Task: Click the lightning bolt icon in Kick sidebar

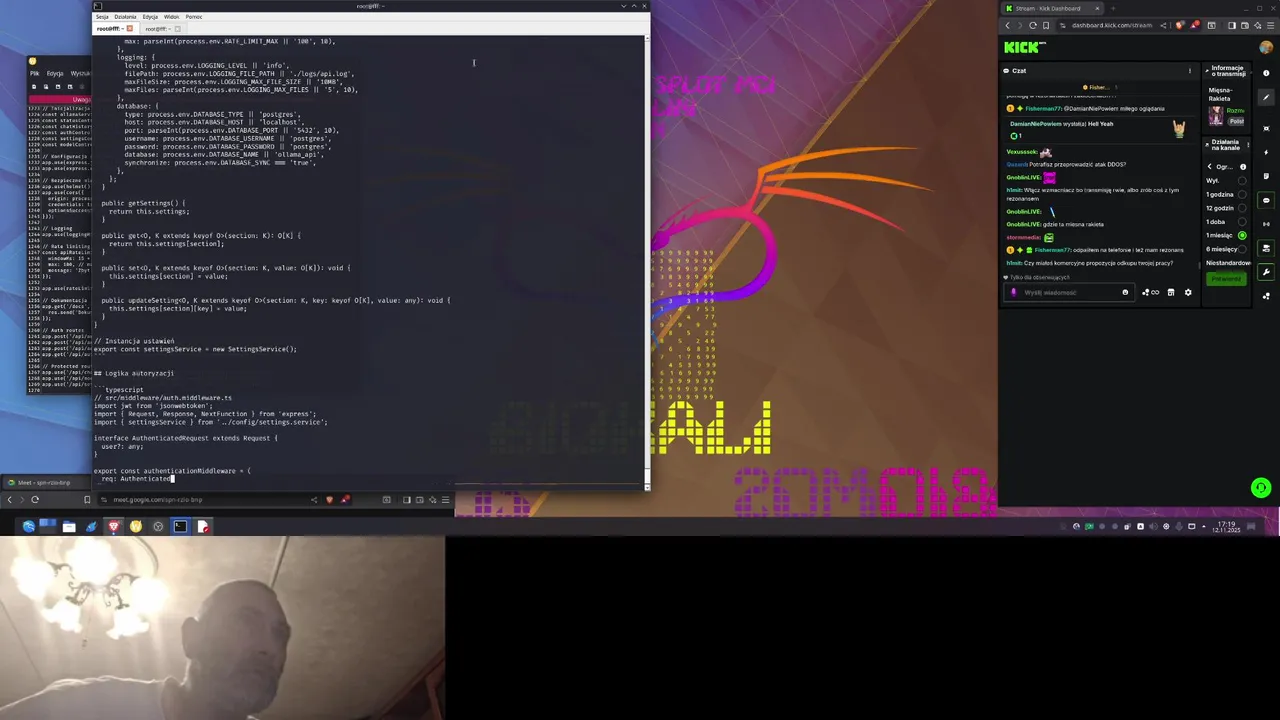Action: coord(1266,152)
